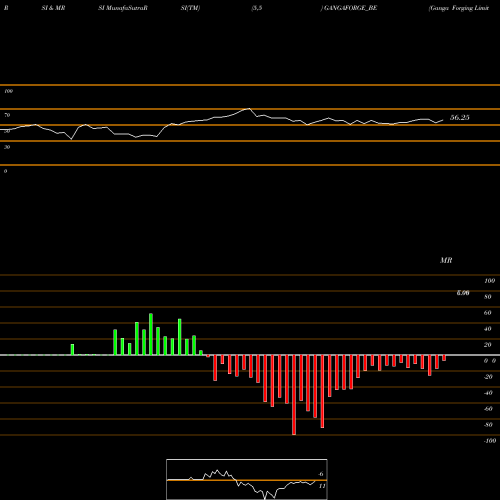Click the value 11 in mini chart

[x=322, y=486]
